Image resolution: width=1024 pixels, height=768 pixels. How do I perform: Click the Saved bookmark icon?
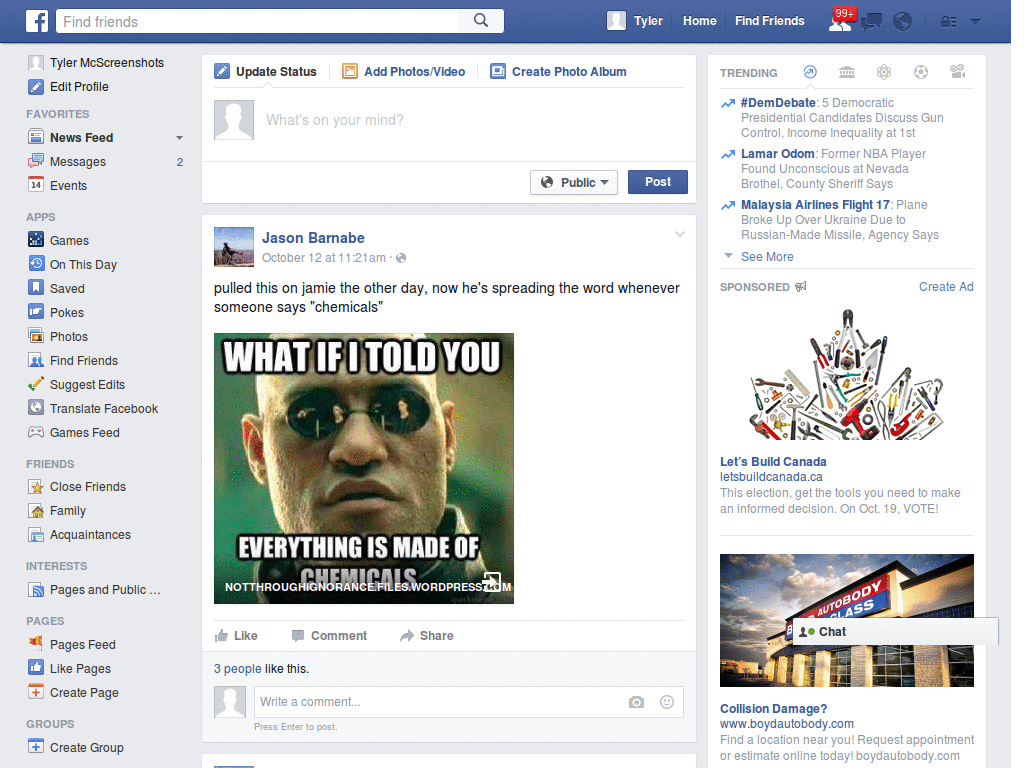(36, 288)
